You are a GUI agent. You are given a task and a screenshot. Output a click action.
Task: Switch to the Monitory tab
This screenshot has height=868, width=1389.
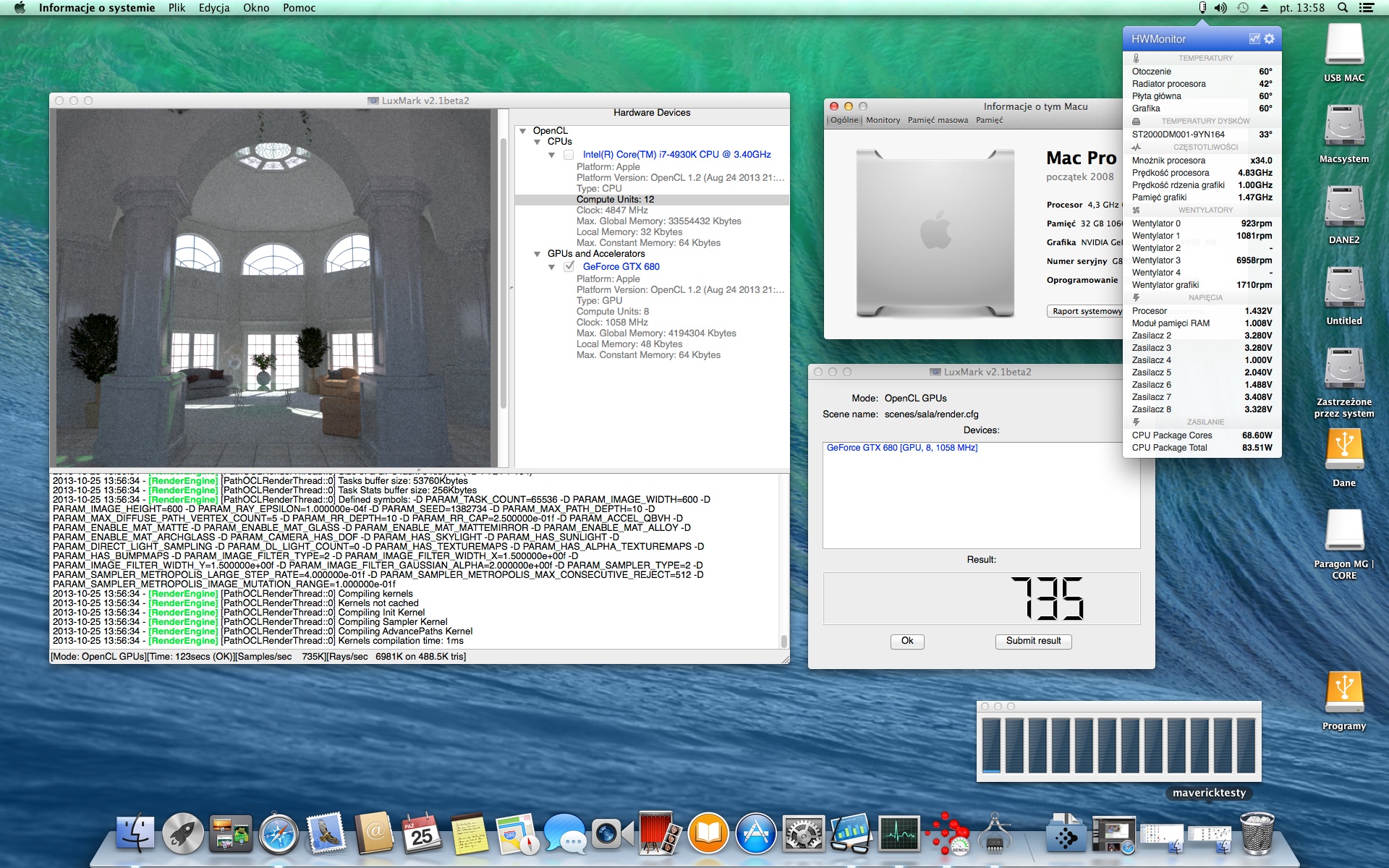click(x=883, y=120)
